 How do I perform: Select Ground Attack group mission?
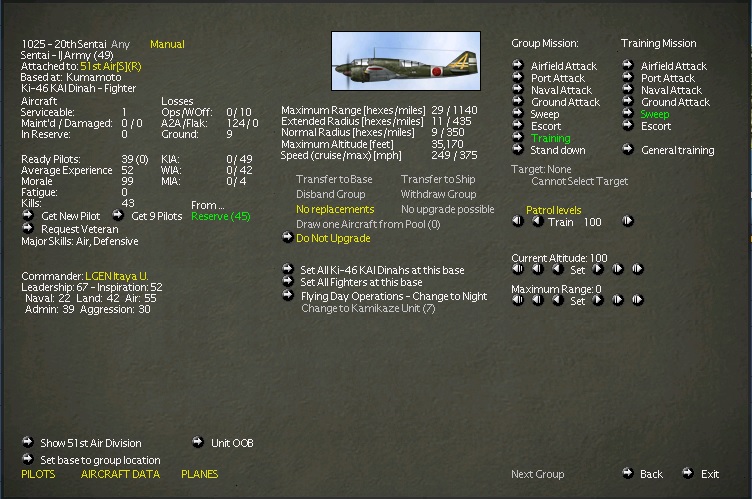coord(558,102)
